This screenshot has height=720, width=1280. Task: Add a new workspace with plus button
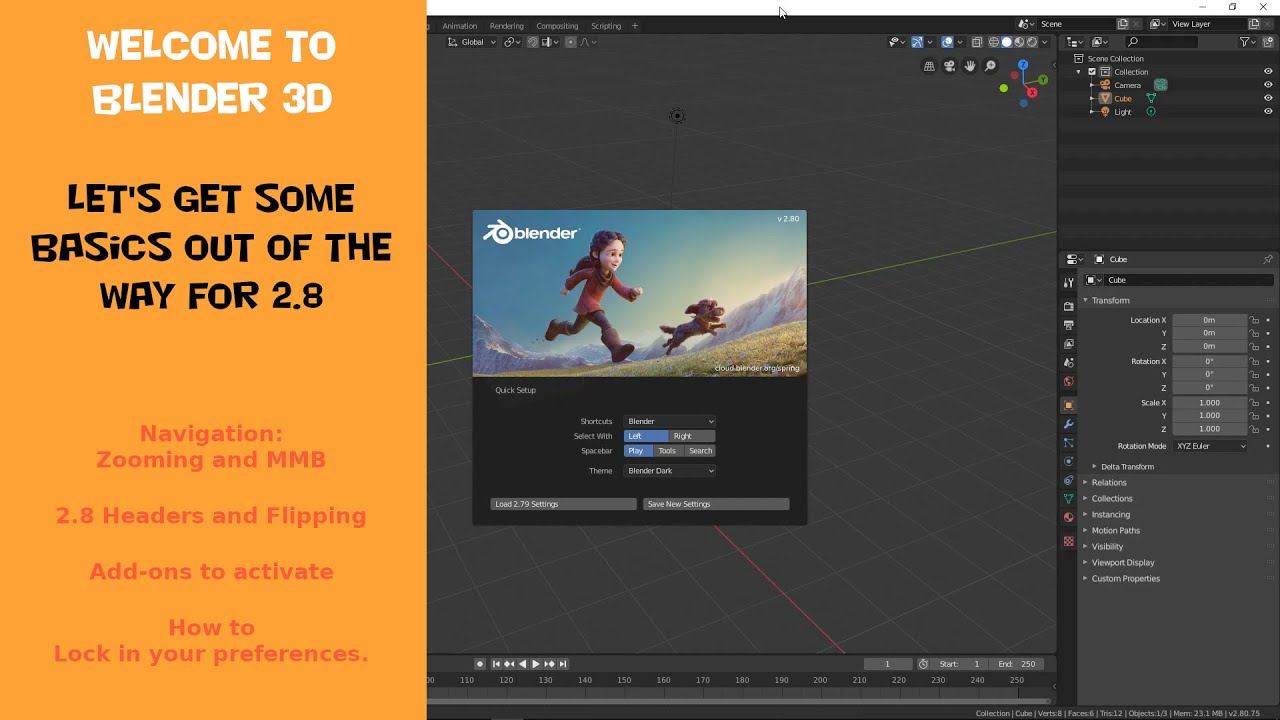click(x=634, y=26)
